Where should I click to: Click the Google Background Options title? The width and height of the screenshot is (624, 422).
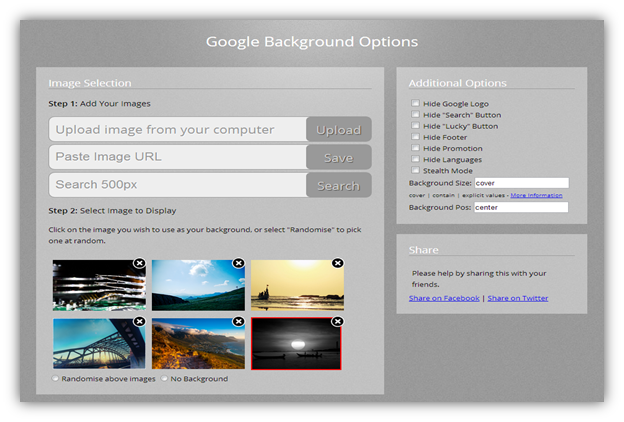click(312, 42)
